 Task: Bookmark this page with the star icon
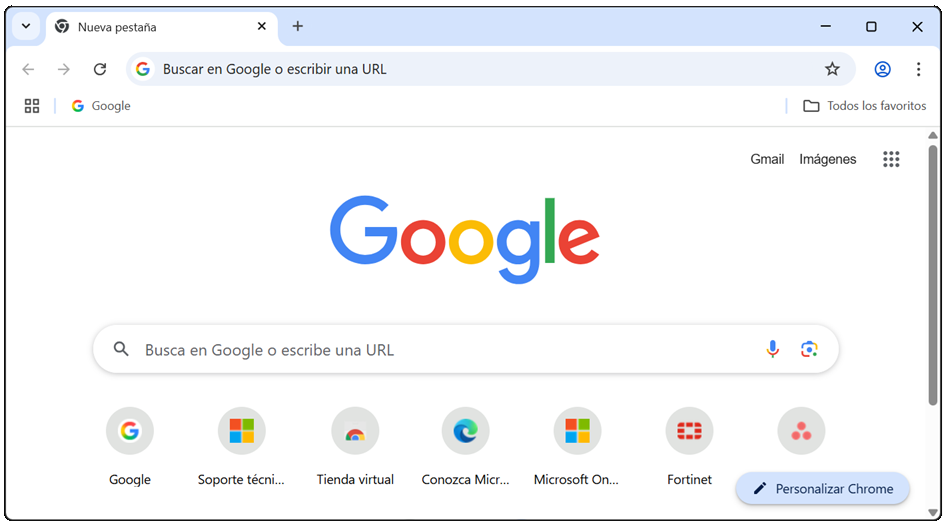[832, 69]
